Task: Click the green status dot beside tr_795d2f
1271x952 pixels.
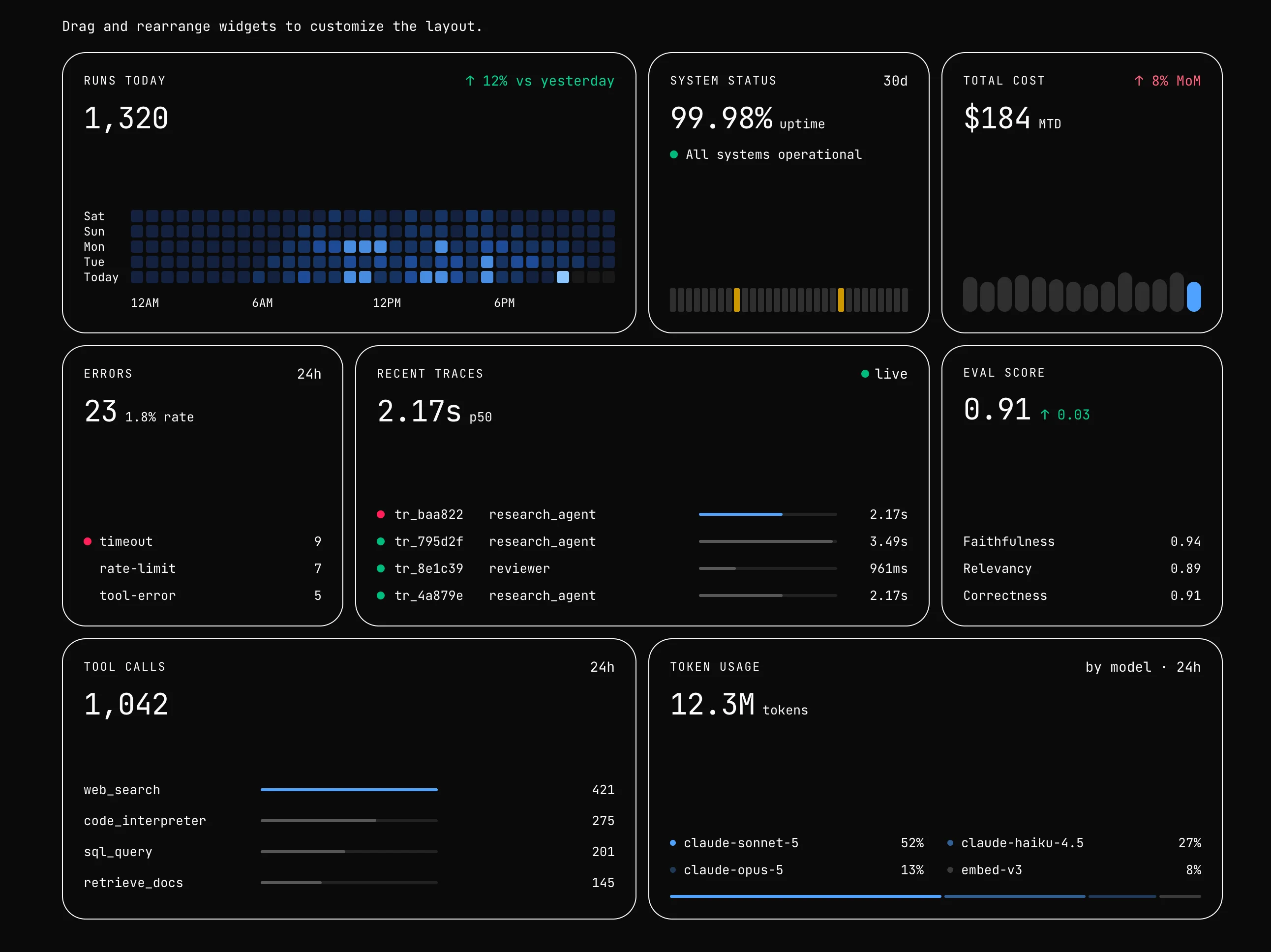Action: point(380,541)
